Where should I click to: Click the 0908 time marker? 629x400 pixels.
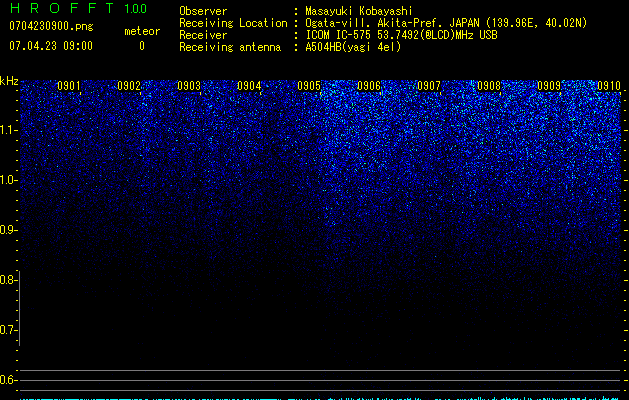pos(489,86)
